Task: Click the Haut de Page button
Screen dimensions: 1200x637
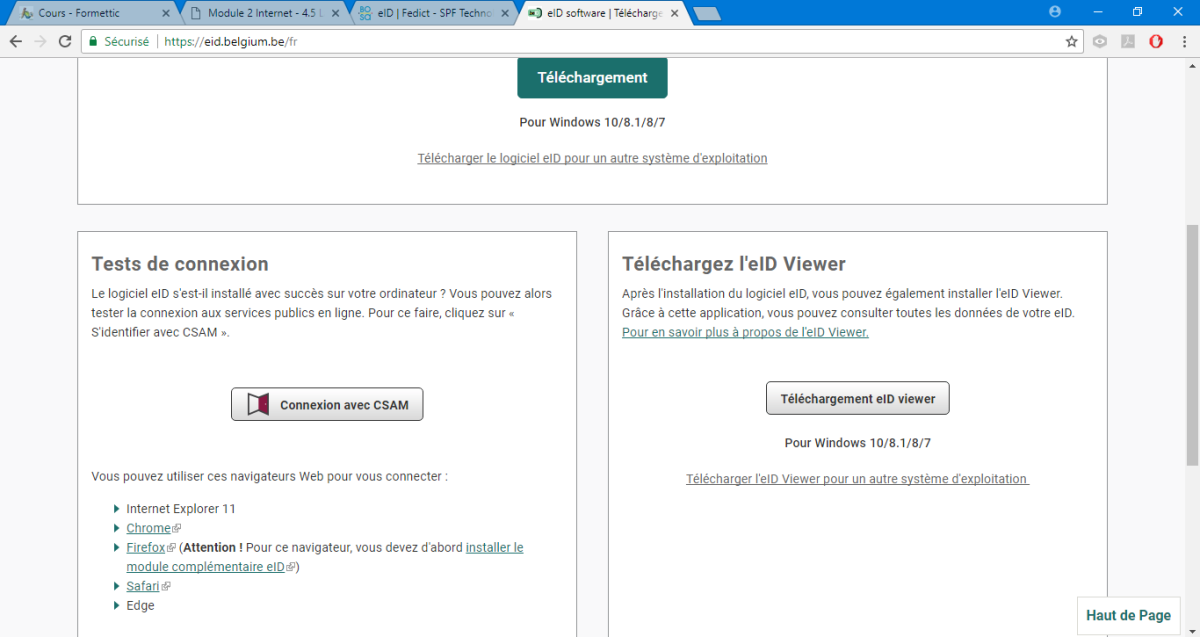Action: pos(1127,616)
